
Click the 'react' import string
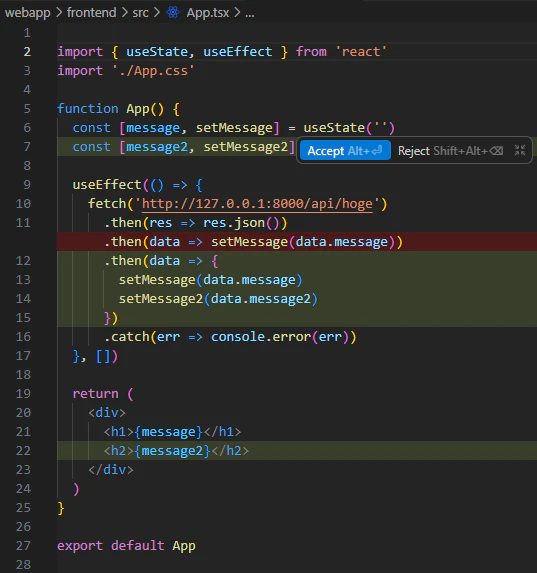coord(361,52)
